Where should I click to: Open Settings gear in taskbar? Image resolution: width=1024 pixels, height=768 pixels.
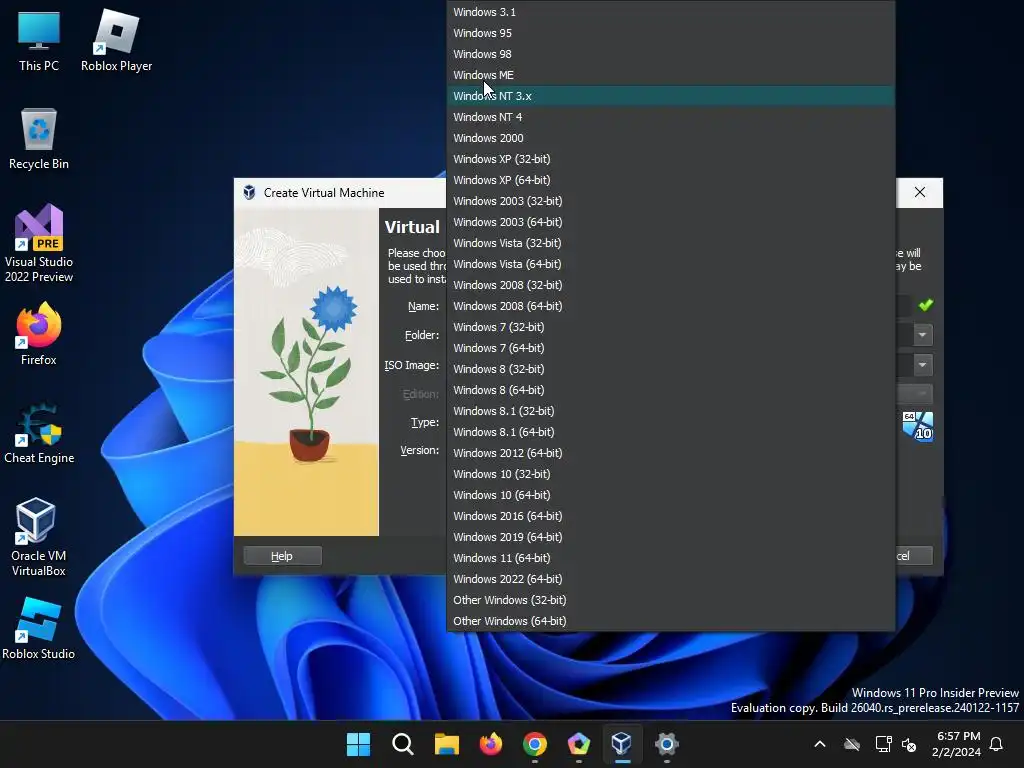(x=666, y=744)
